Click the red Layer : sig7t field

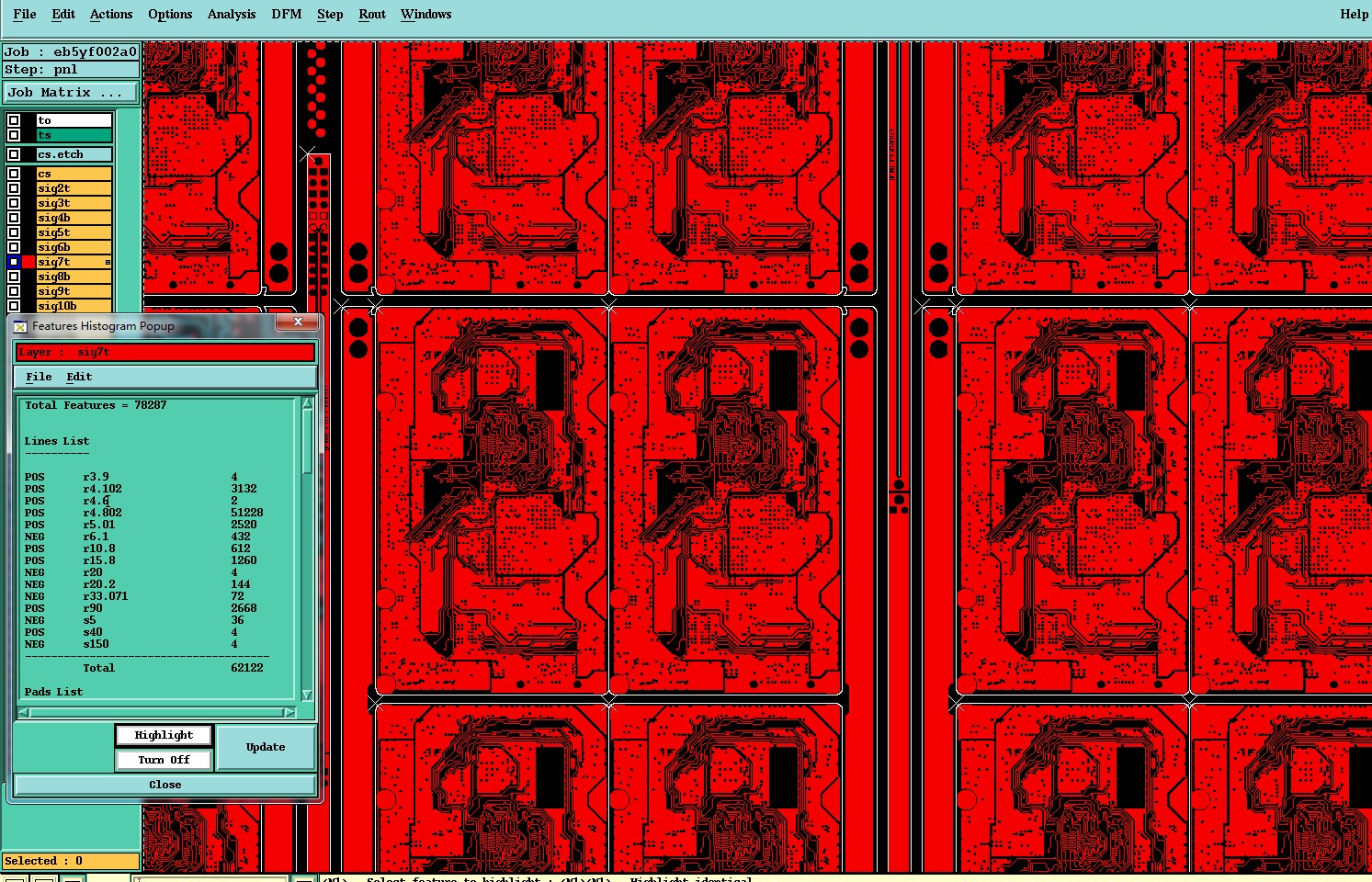click(165, 352)
